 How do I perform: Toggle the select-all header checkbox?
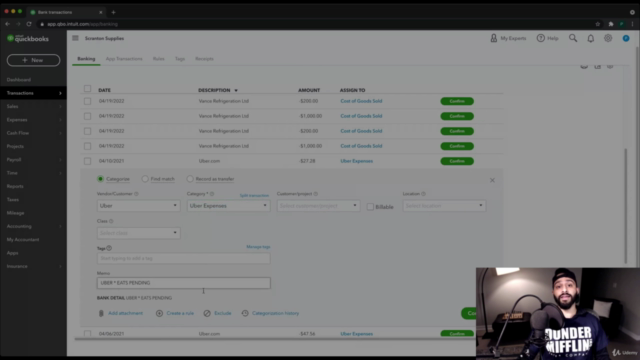87,89
